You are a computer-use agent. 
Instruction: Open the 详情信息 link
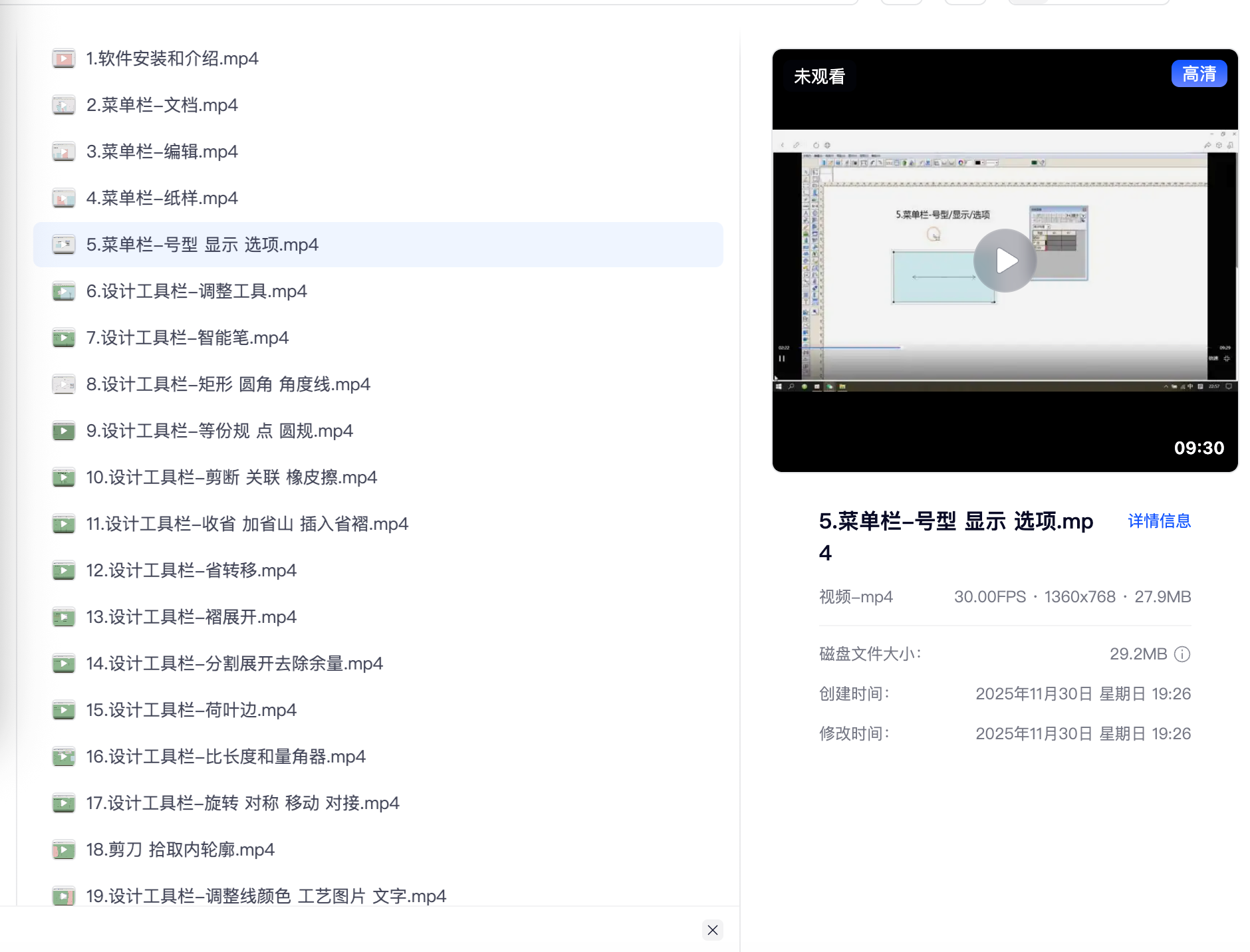pos(1159,521)
